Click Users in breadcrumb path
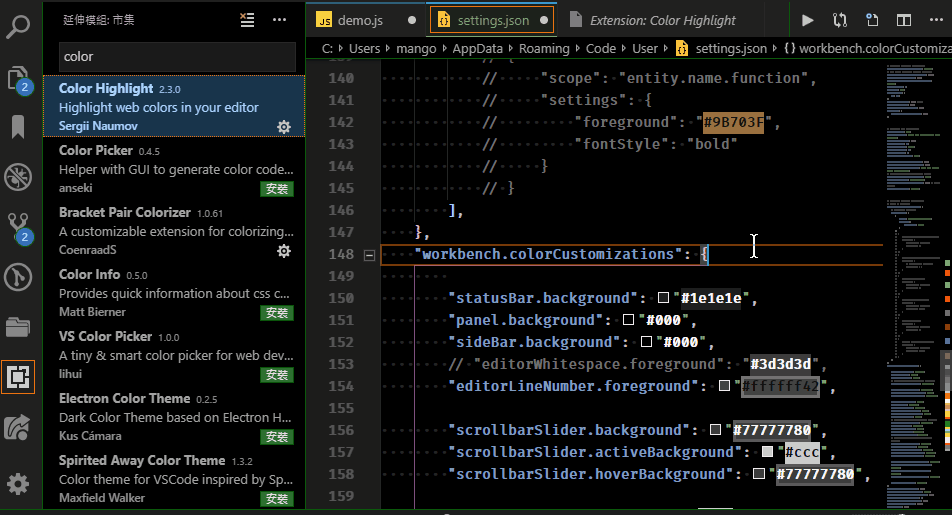This screenshot has height=515, width=952. 364,49
